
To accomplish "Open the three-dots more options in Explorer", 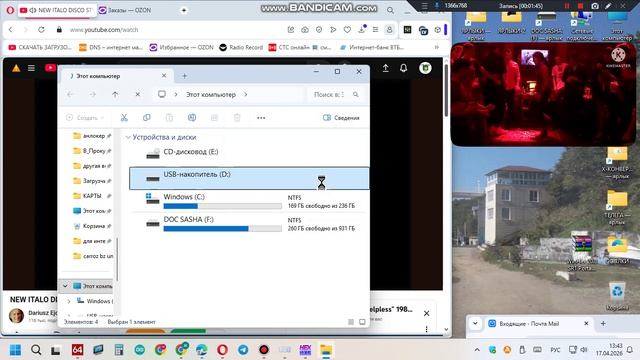I will 261,118.
